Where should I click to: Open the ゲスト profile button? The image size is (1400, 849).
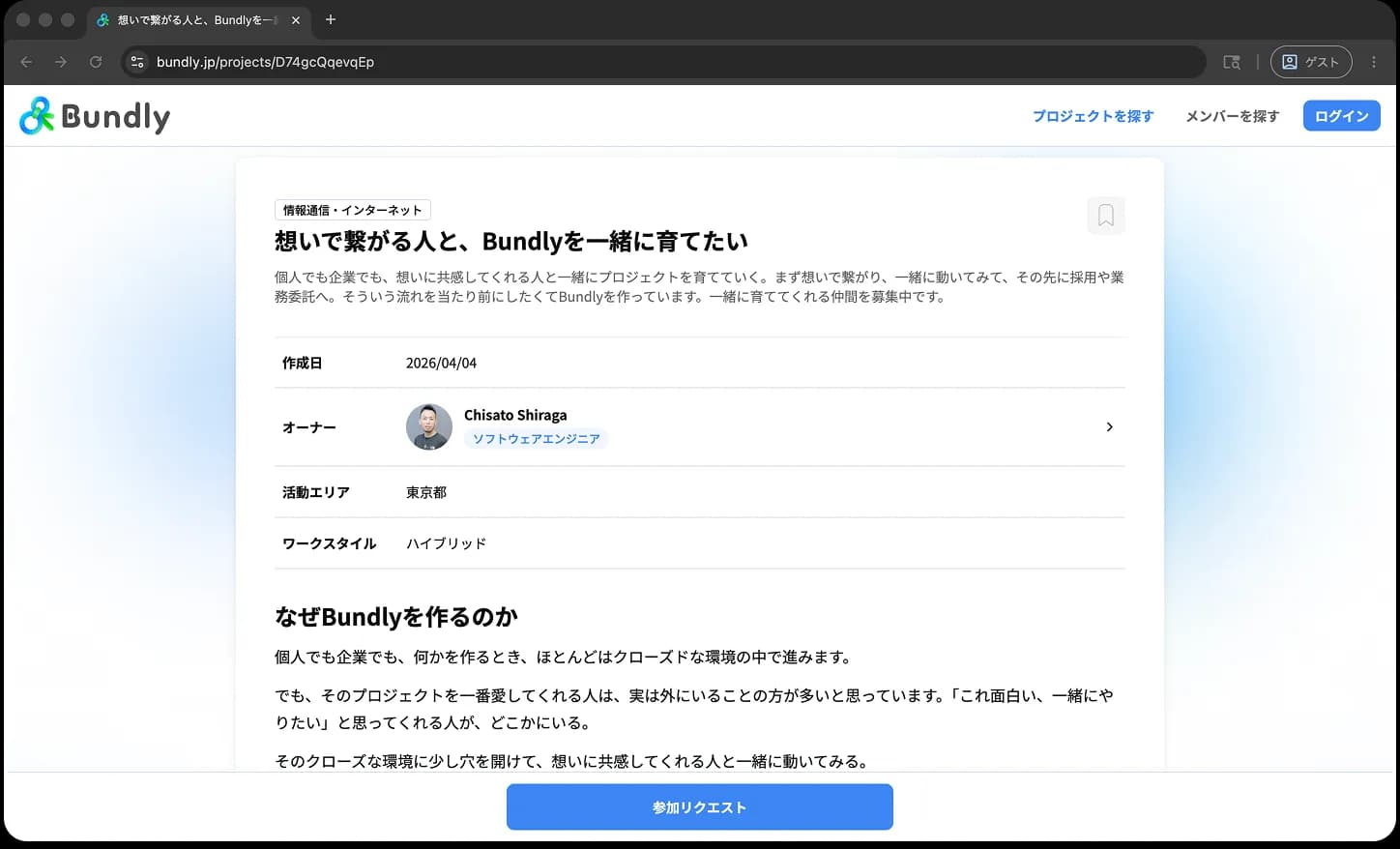[x=1311, y=62]
